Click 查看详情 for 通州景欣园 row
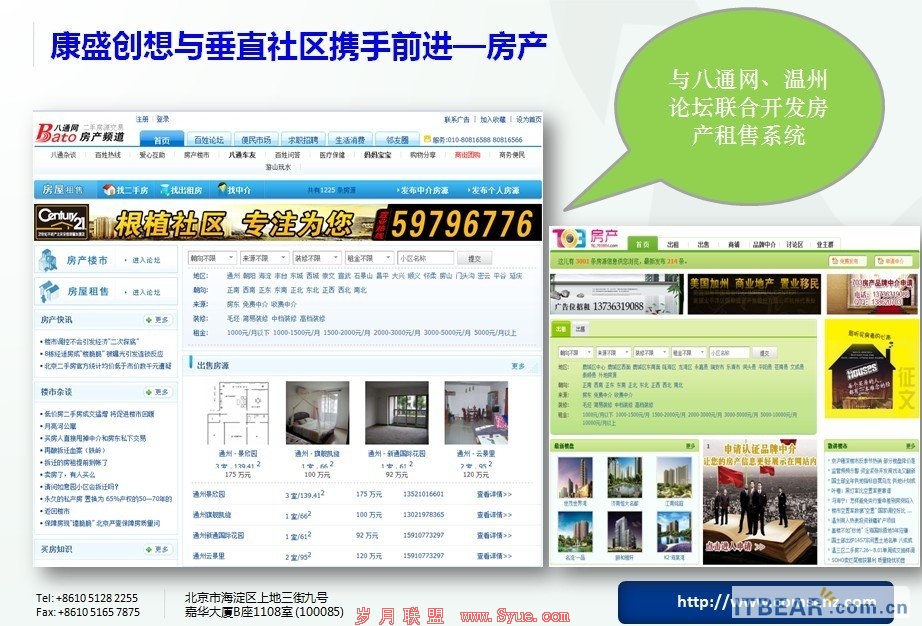This screenshot has width=922, height=626. click(x=494, y=494)
